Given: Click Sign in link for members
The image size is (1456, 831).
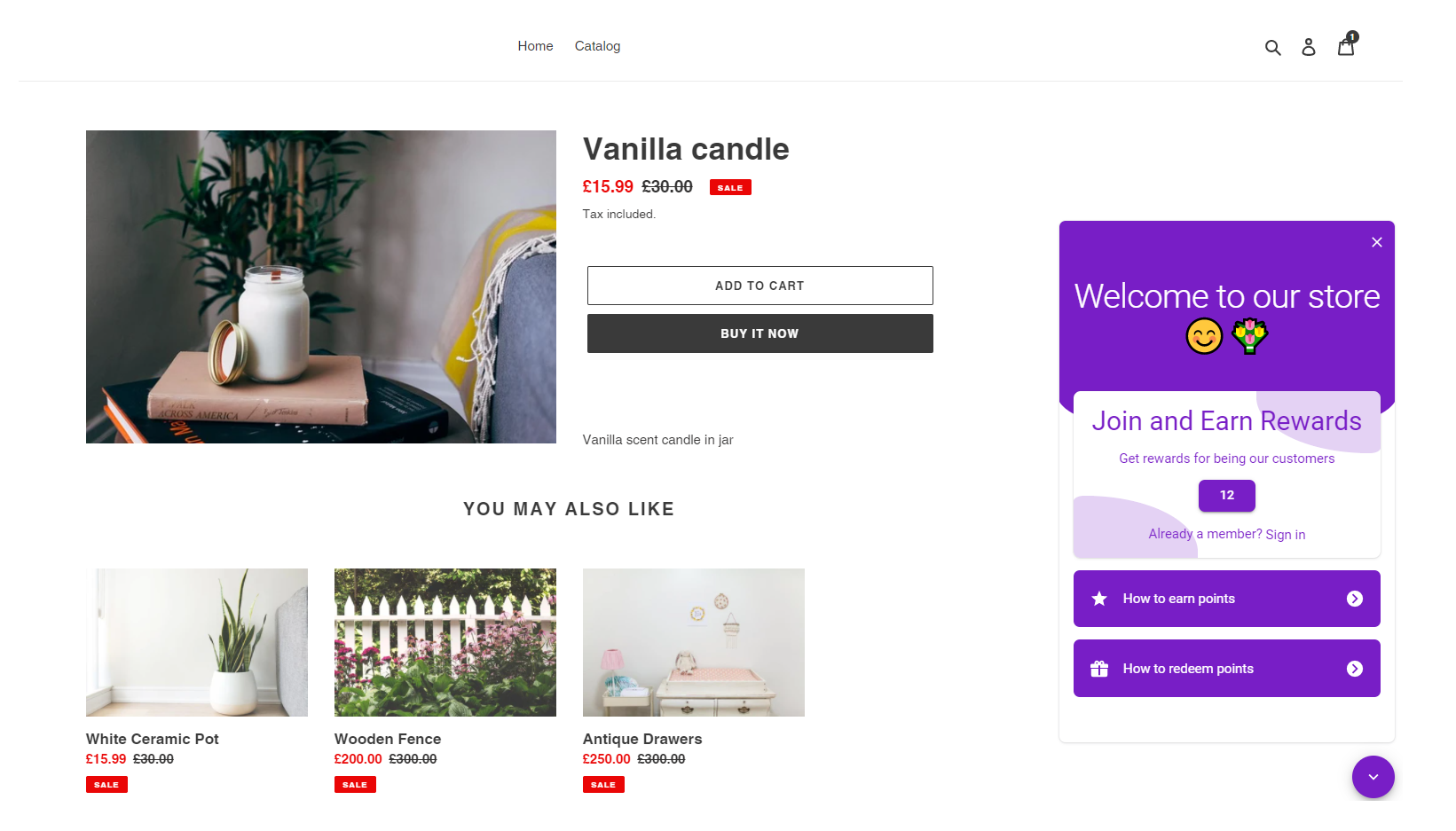Looking at the screenshot, I should pos(1286,535).
